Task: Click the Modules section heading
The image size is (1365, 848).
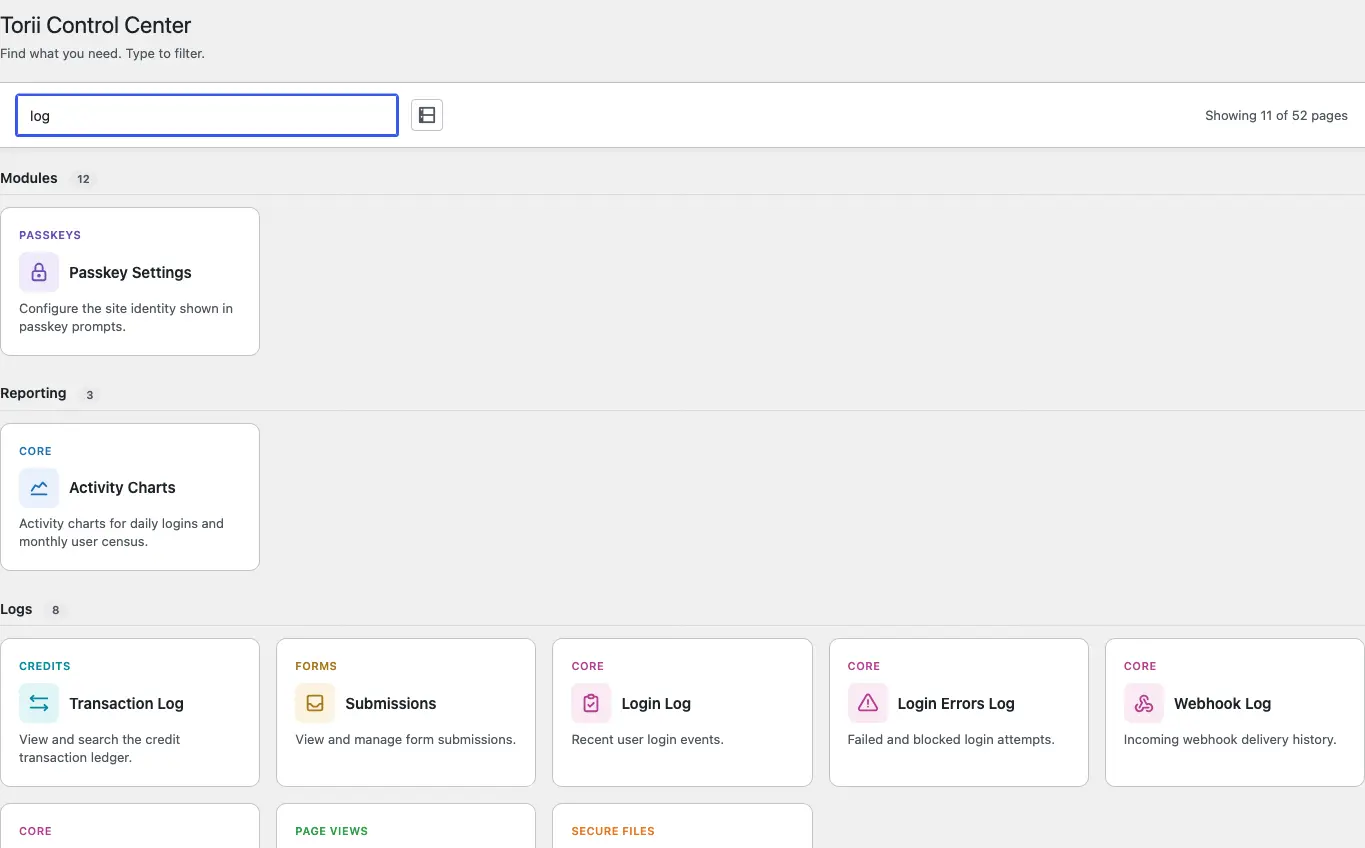Action: 29,178
